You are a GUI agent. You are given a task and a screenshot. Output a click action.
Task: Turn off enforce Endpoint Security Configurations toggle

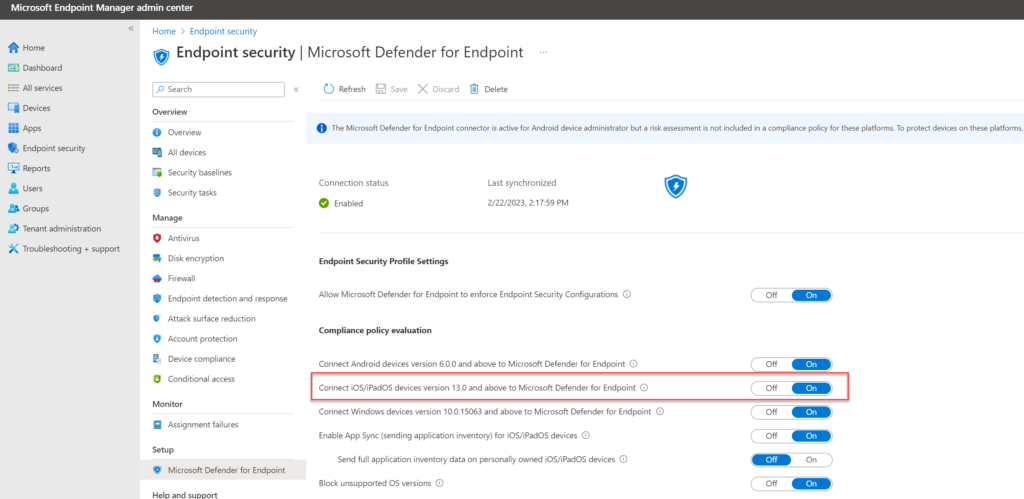[771, 295]
